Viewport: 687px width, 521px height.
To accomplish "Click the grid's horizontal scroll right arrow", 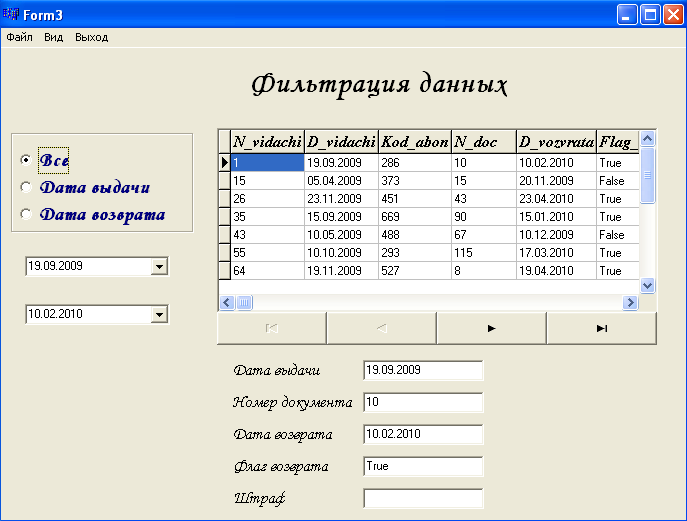I will point(630,302).
